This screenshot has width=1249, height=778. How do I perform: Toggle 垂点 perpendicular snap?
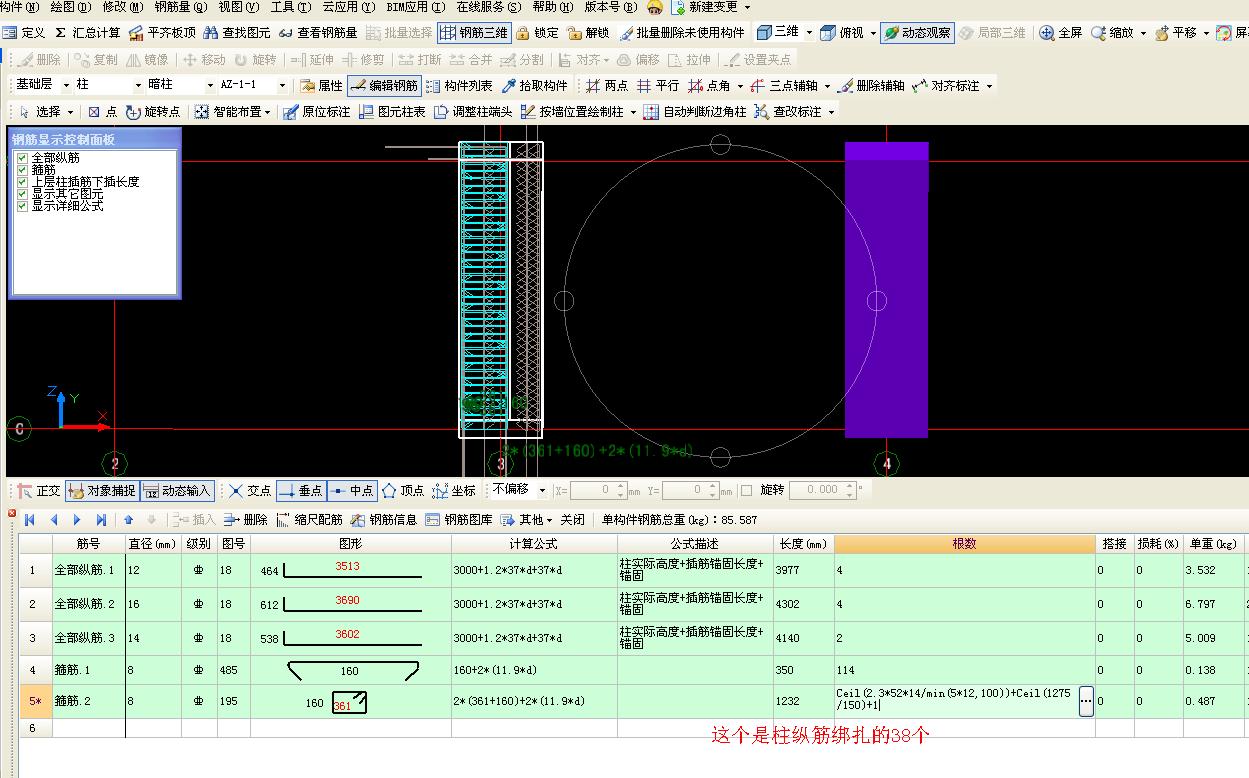tap(300, 491)
